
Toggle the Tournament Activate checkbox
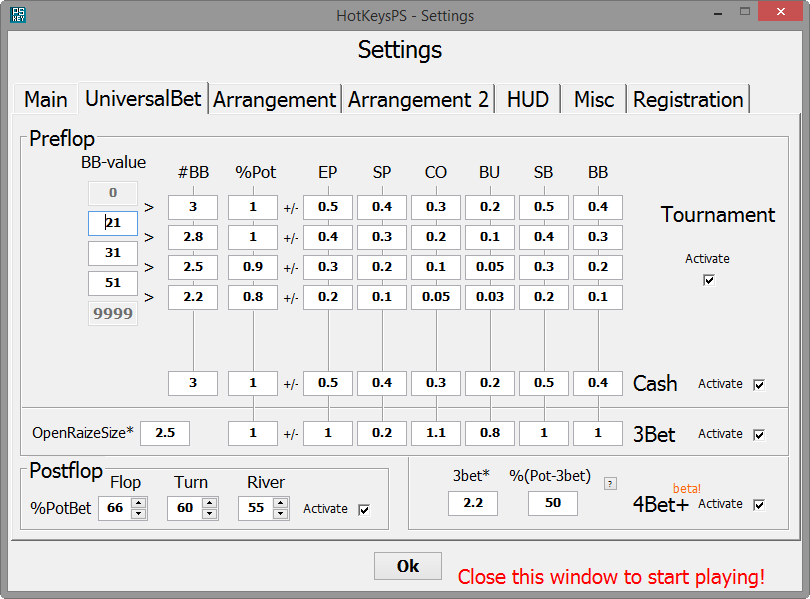point(709,280)
